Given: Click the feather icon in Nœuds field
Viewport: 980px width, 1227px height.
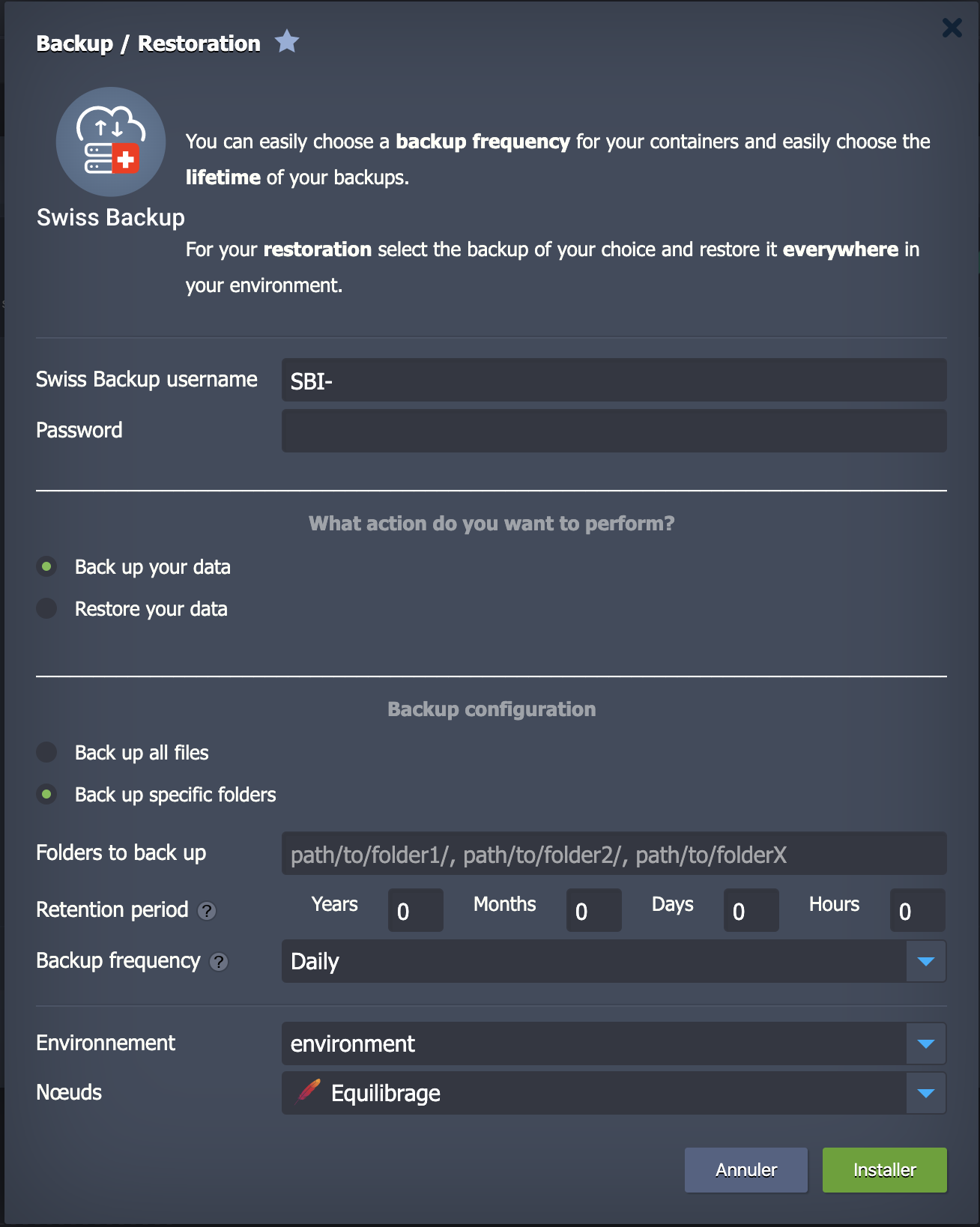Looking at the screenshot, I should 309,1092.
